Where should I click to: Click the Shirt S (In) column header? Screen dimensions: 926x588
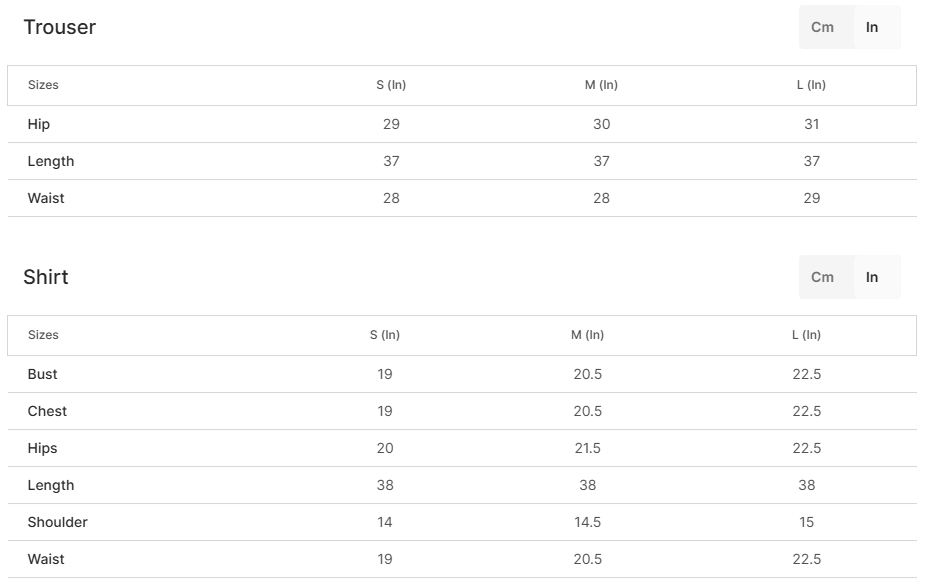tap(385, 335)
